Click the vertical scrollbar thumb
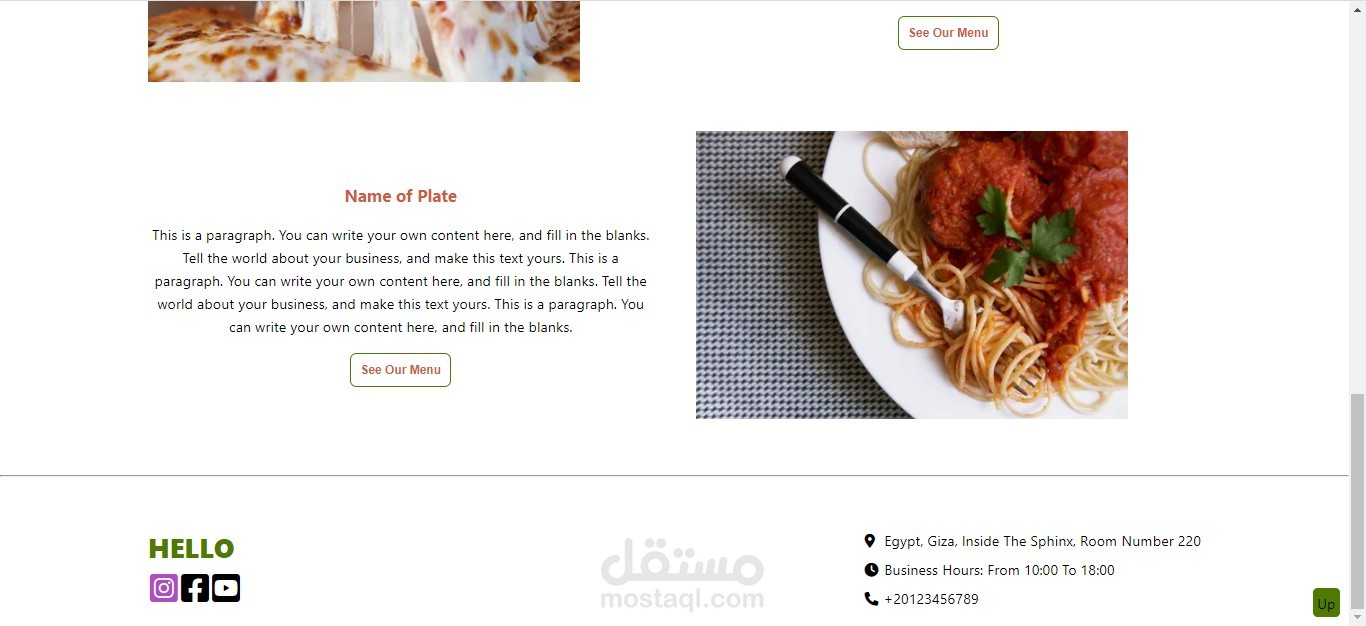Screen dimensions: 1366x626 (x=1357, y=500)
